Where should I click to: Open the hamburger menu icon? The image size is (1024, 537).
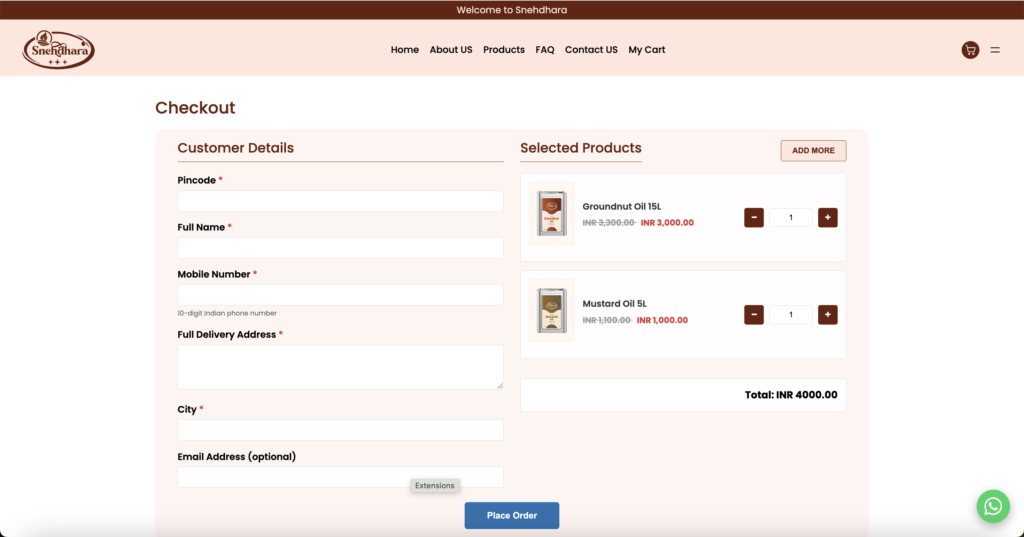995,50
